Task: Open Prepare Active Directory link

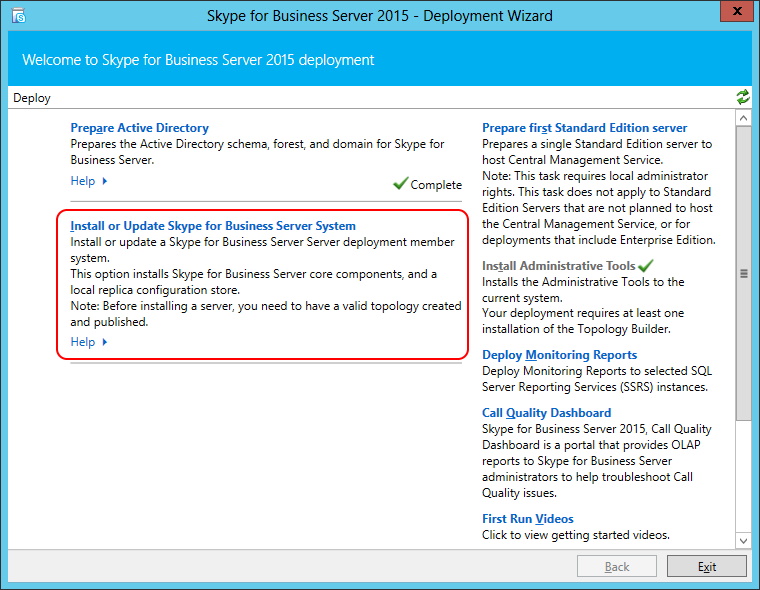Action: 140,128
